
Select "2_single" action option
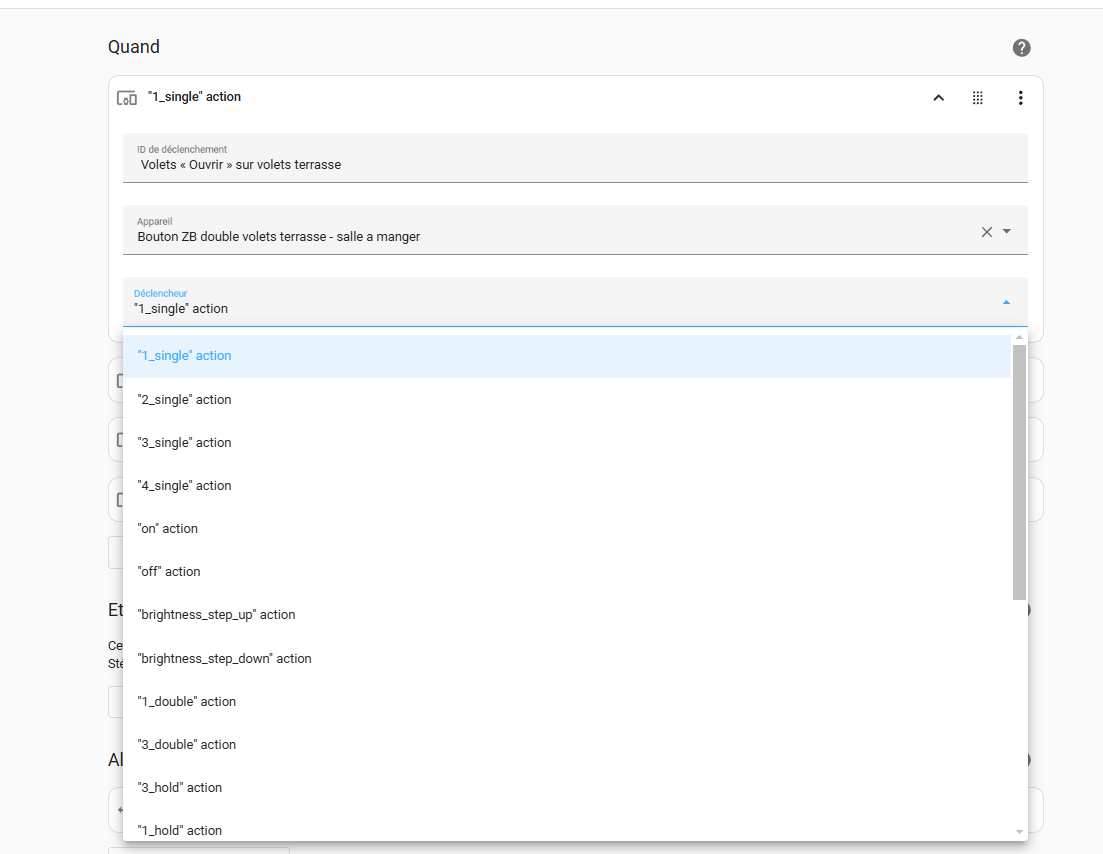click(x=184, y=400)
